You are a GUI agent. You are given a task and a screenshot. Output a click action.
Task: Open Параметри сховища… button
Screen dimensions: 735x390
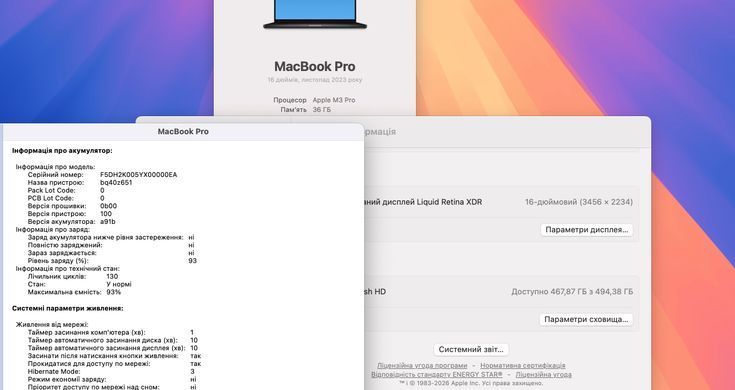586,319
